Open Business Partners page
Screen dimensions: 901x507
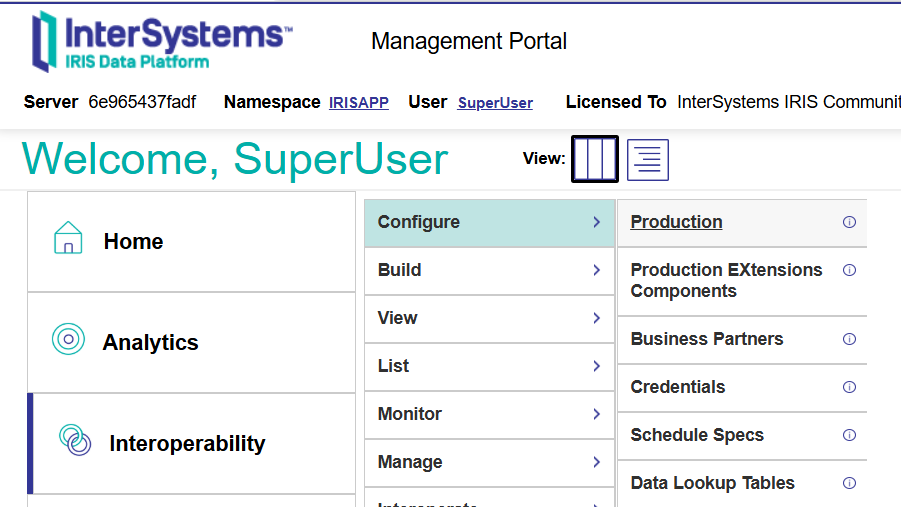pos(707,339)
